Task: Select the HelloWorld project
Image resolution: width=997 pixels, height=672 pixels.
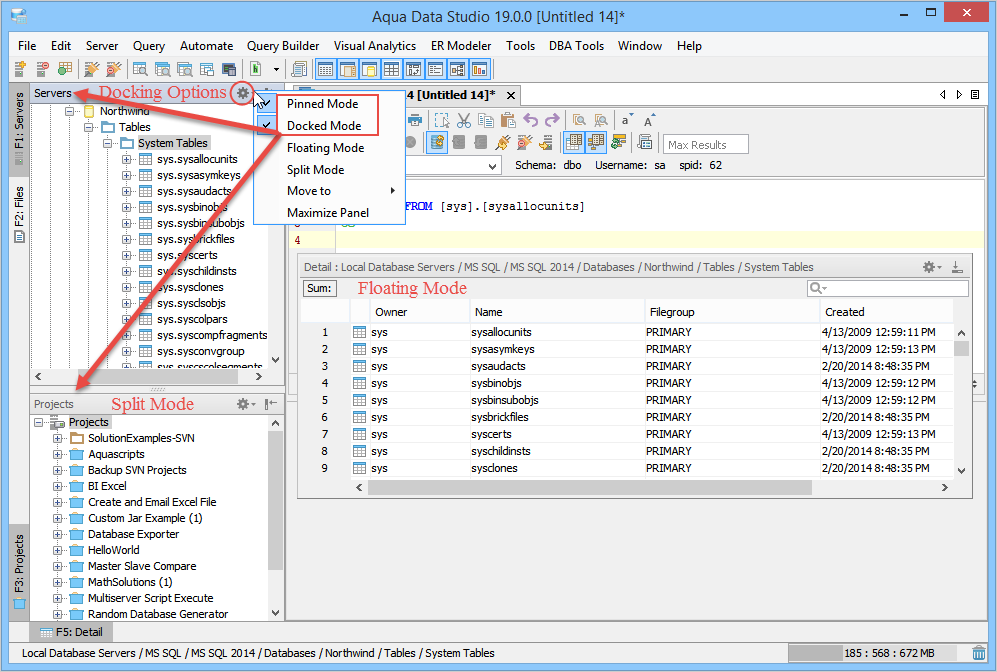Action: pos(113,550)
